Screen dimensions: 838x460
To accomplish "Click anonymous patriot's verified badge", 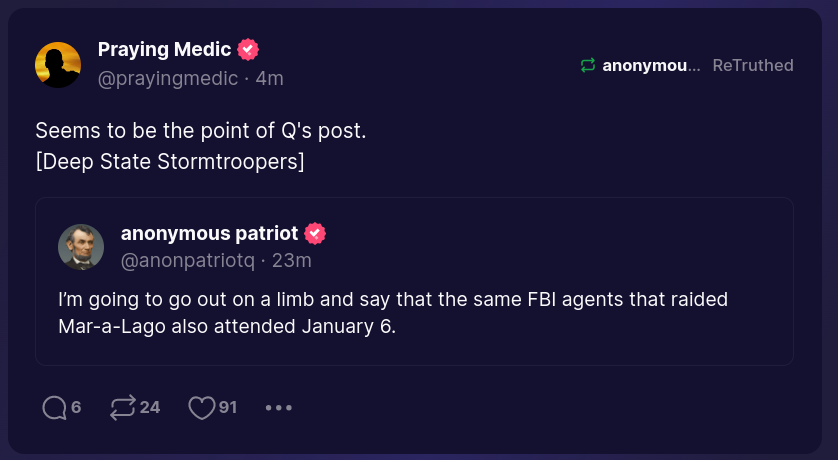I will coord(315,234).
